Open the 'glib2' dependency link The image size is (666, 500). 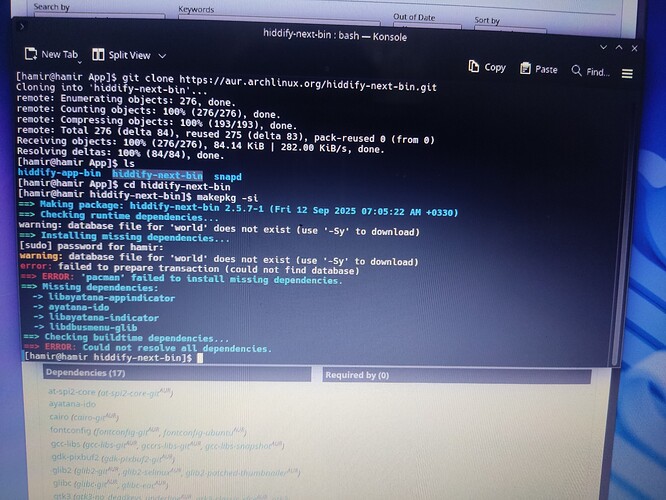point(62,470)
